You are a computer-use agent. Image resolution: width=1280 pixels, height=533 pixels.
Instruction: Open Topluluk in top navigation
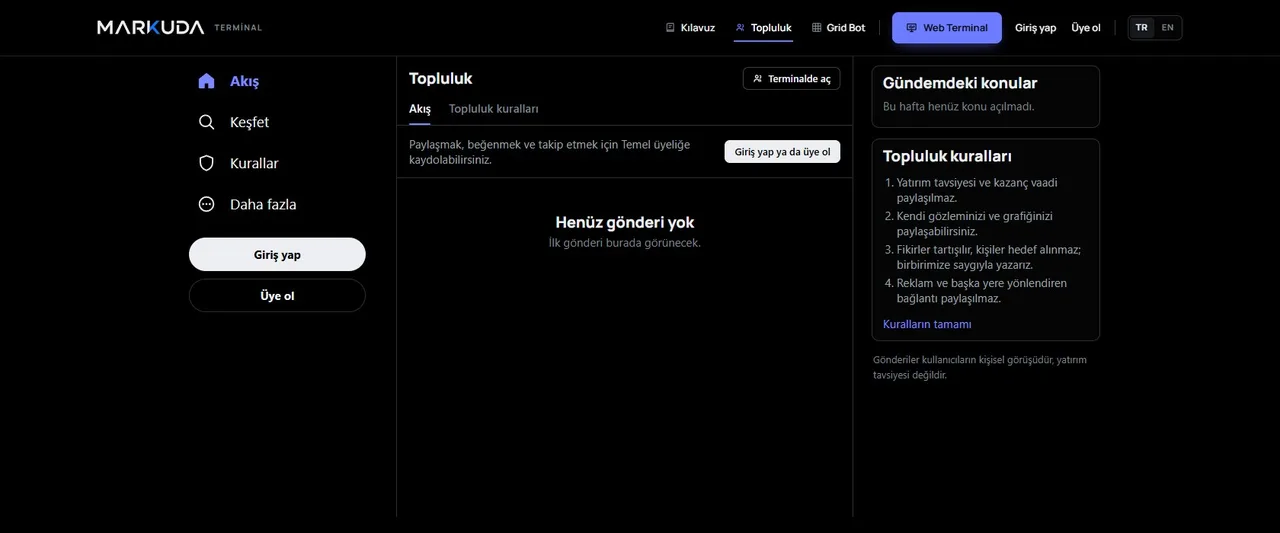(x=763, y=28)
